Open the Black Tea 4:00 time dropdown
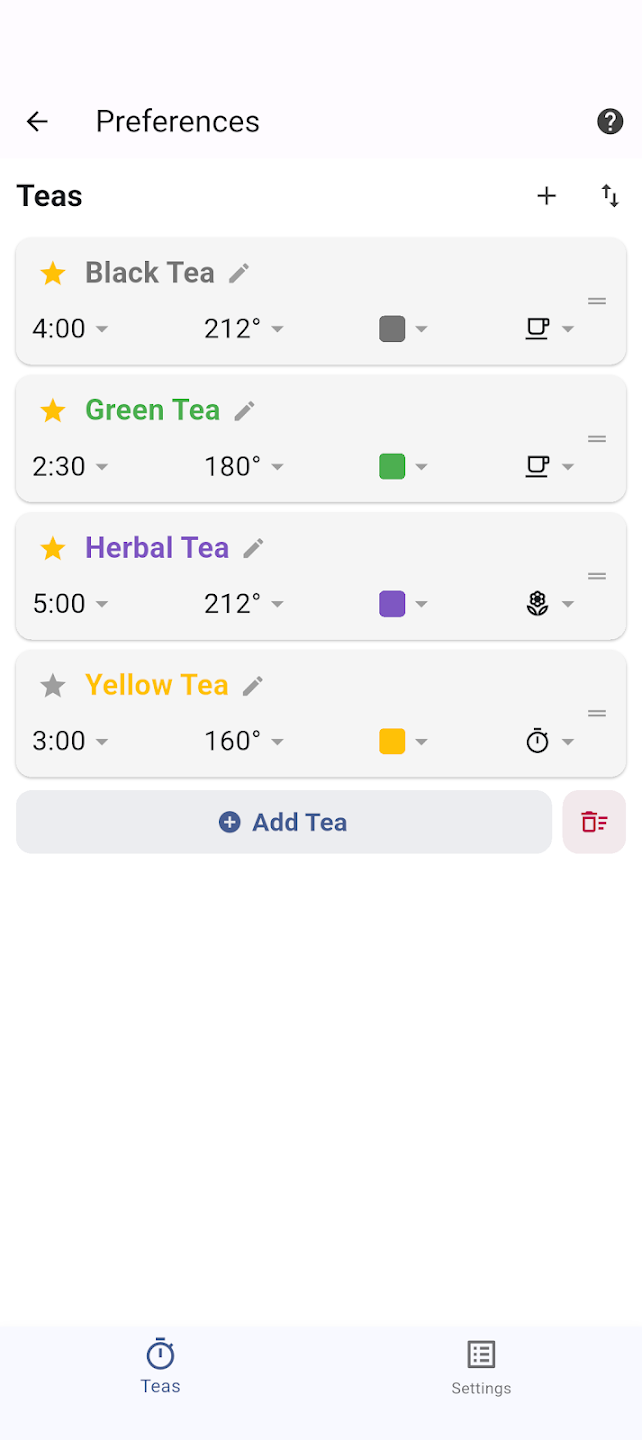Image resolution: width=642 pixels, height=1440 pixels. coord(70,329)
